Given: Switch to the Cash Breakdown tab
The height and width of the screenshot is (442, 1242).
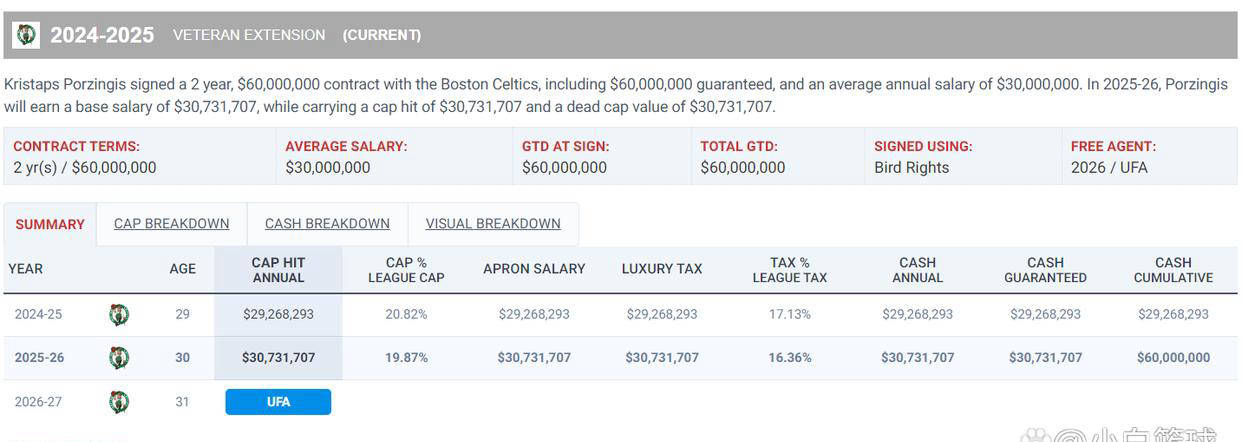Looking at the screenshot, I should tap(327, 224).
